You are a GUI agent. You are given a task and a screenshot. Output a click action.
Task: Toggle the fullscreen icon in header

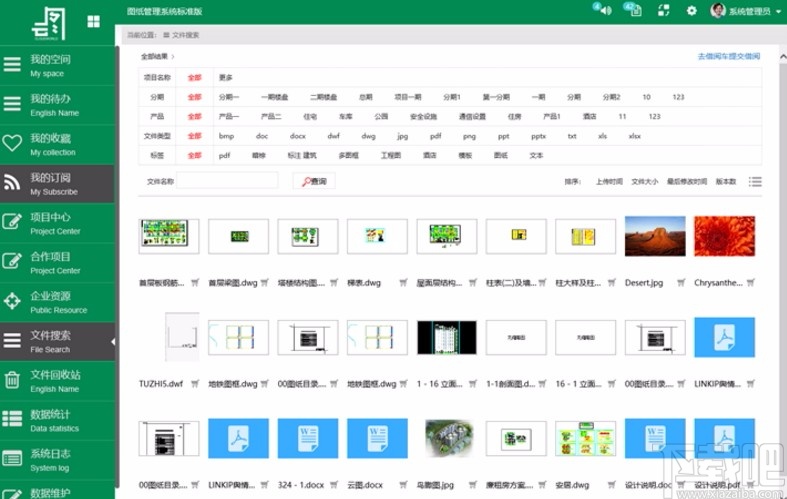[x=664, y=11]
